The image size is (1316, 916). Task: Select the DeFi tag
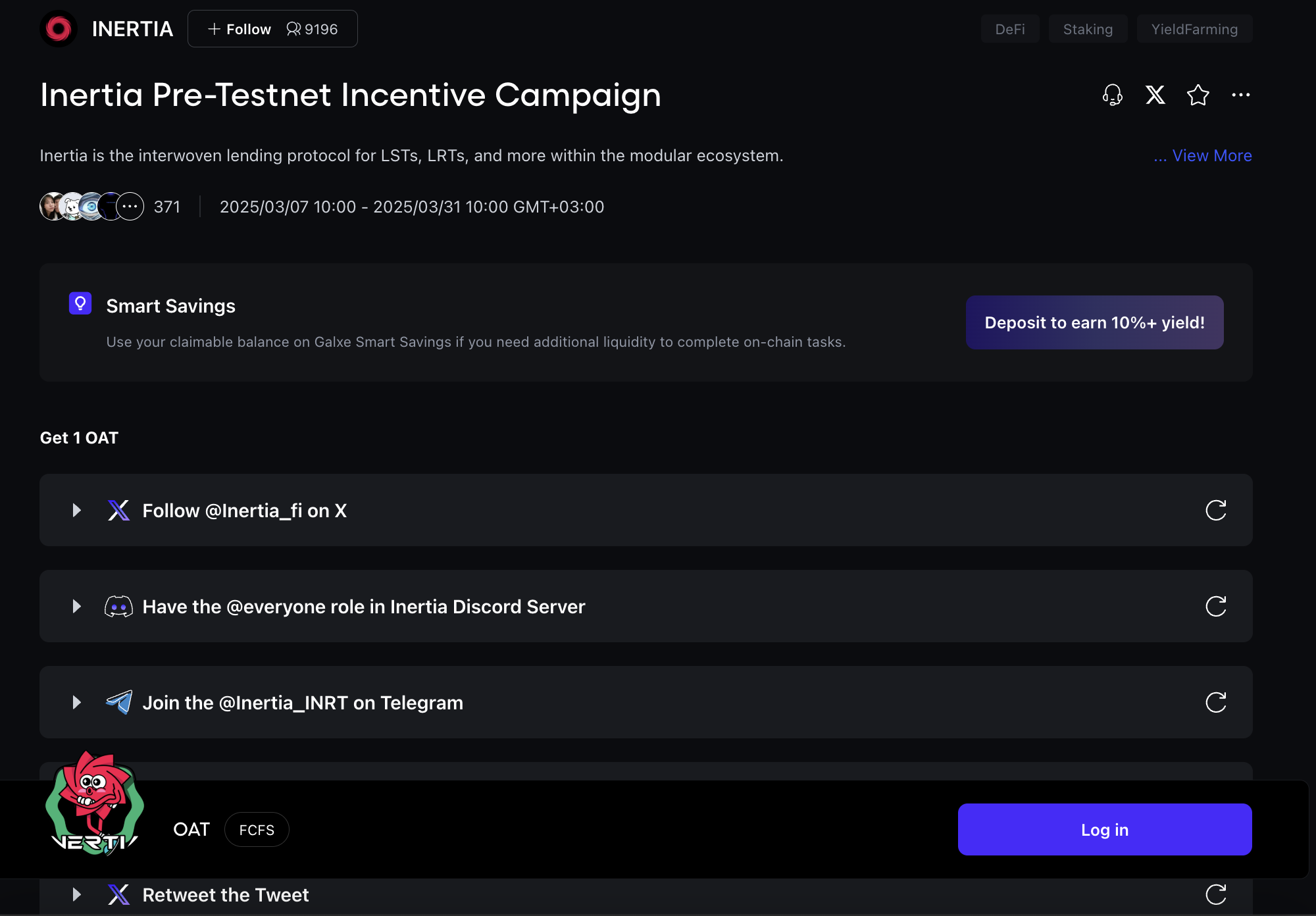[x=1009, y=29]
